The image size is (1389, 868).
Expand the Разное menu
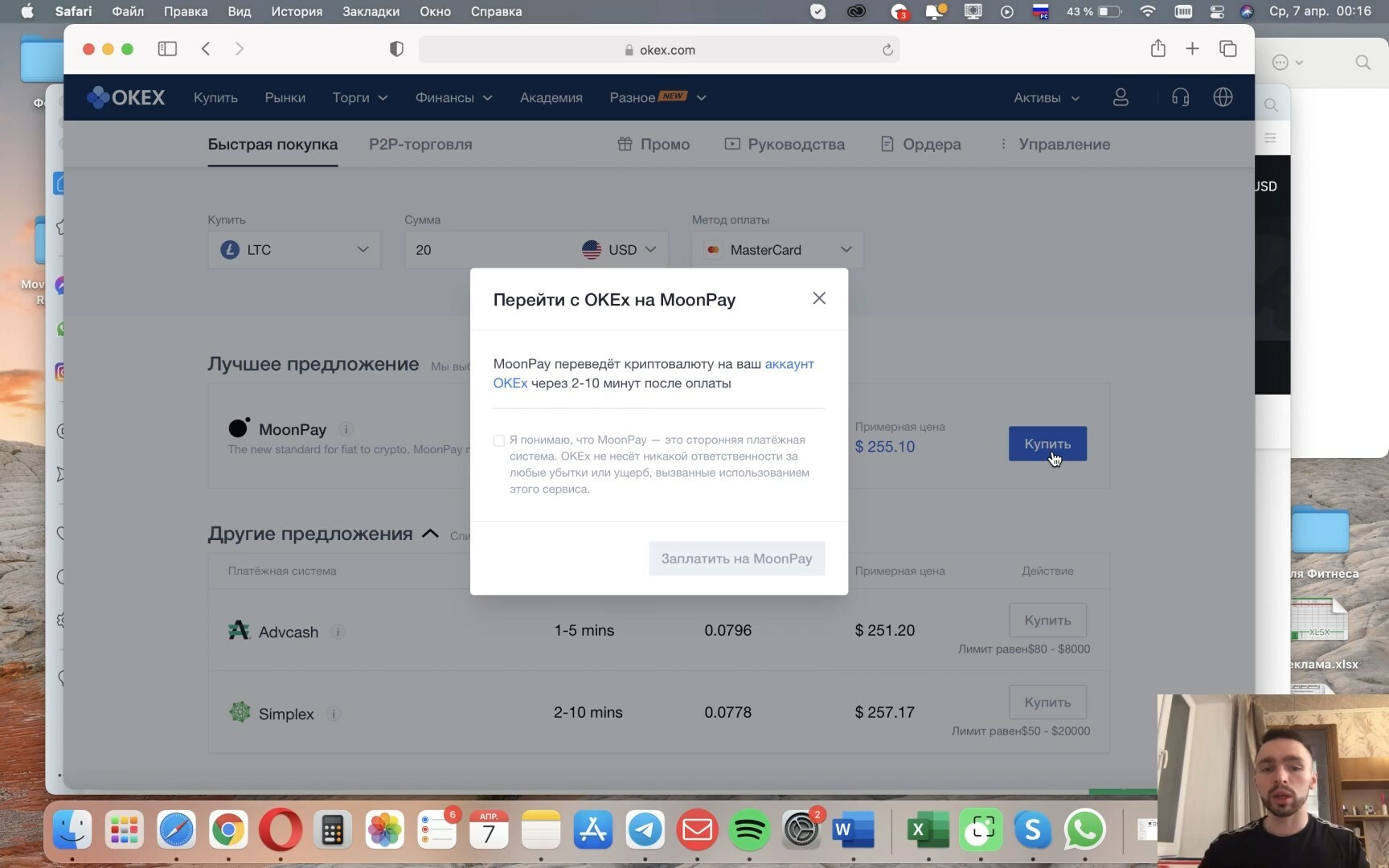pos(658,97)
